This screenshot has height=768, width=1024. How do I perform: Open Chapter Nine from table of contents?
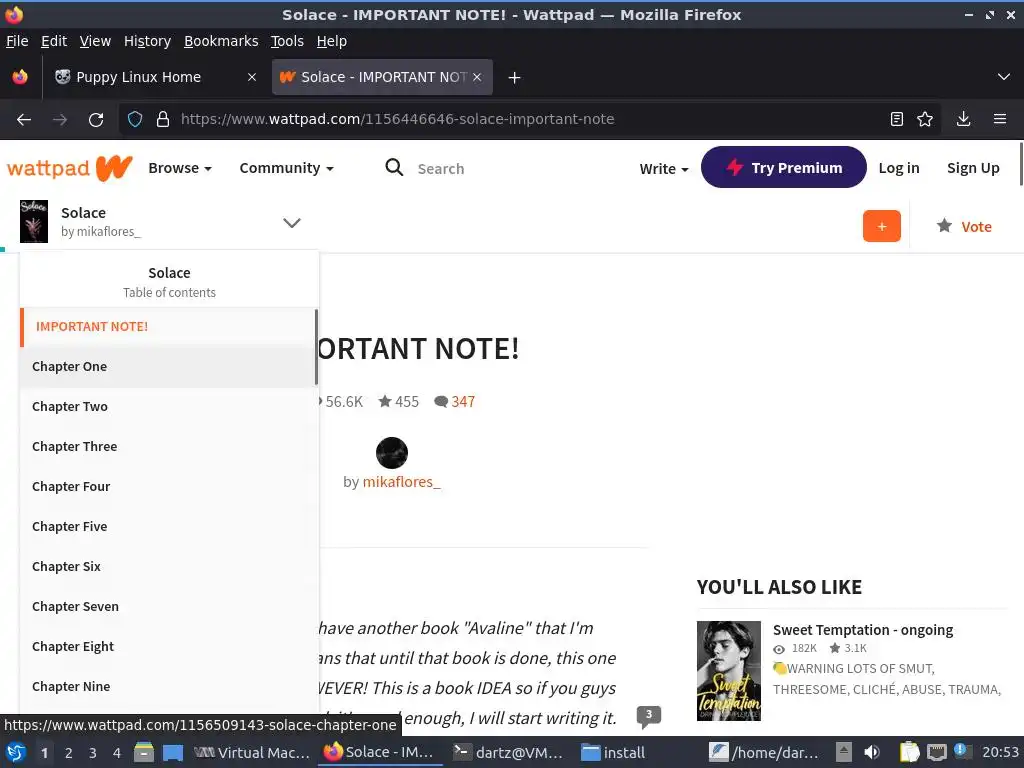(168, 686)
